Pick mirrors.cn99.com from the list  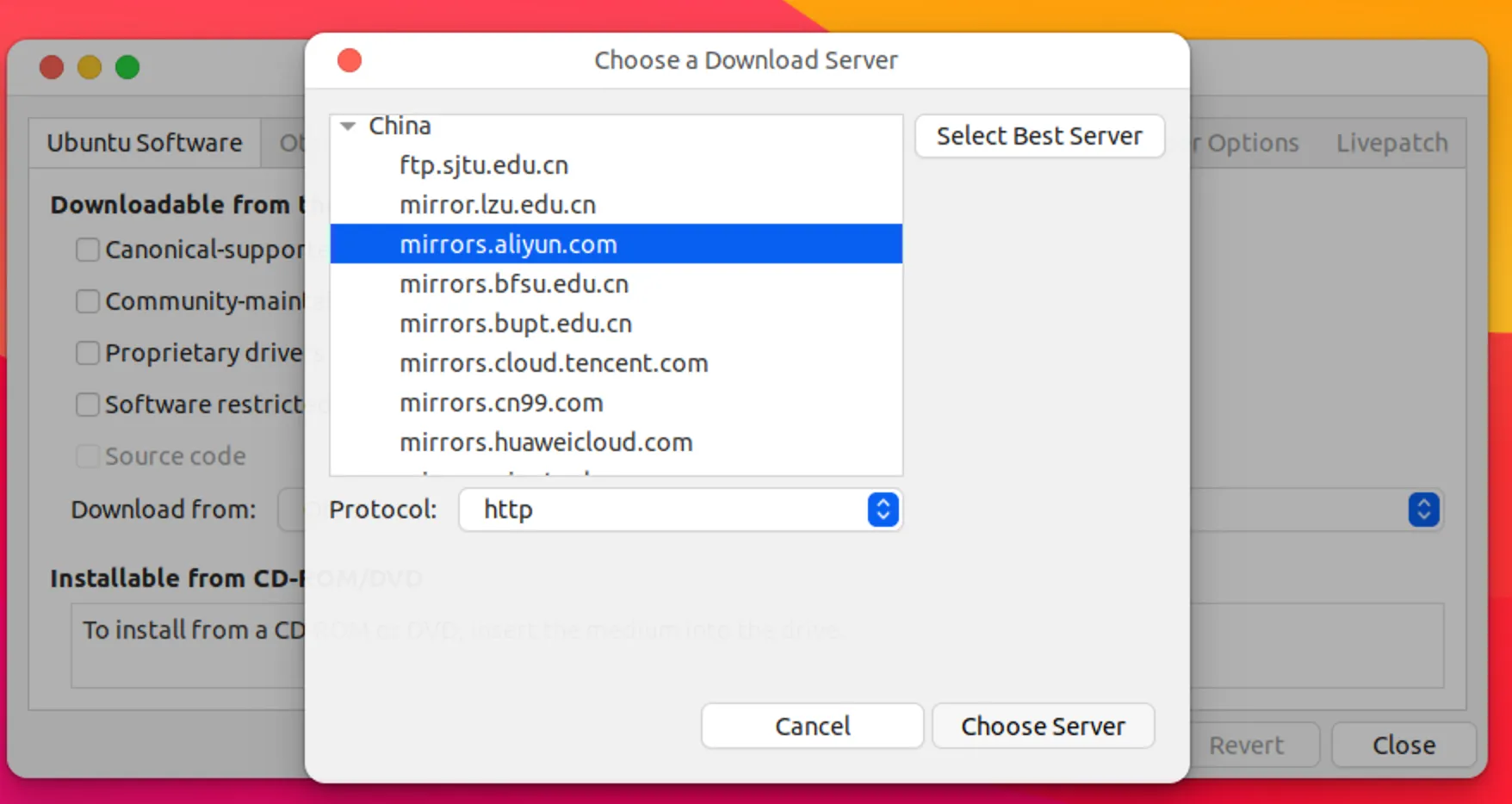[500, 403]
